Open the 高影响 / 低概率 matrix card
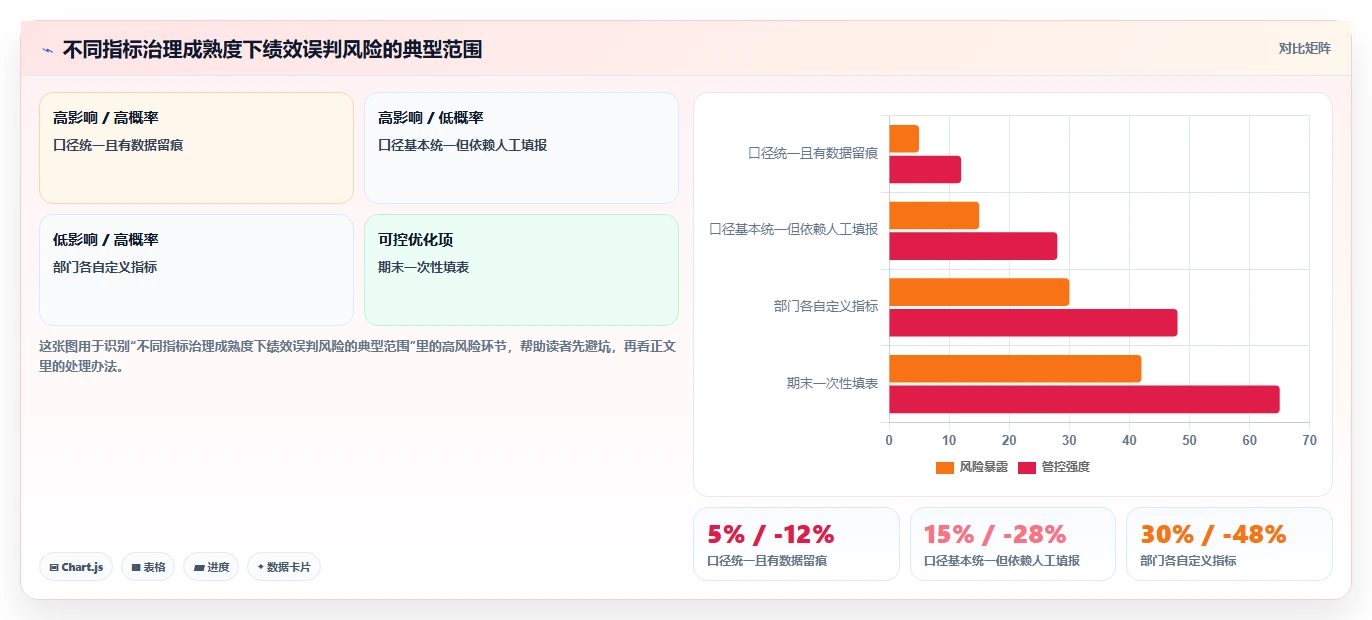The width and height of the screenshot is (1372, 620). (x=522, y=148)
